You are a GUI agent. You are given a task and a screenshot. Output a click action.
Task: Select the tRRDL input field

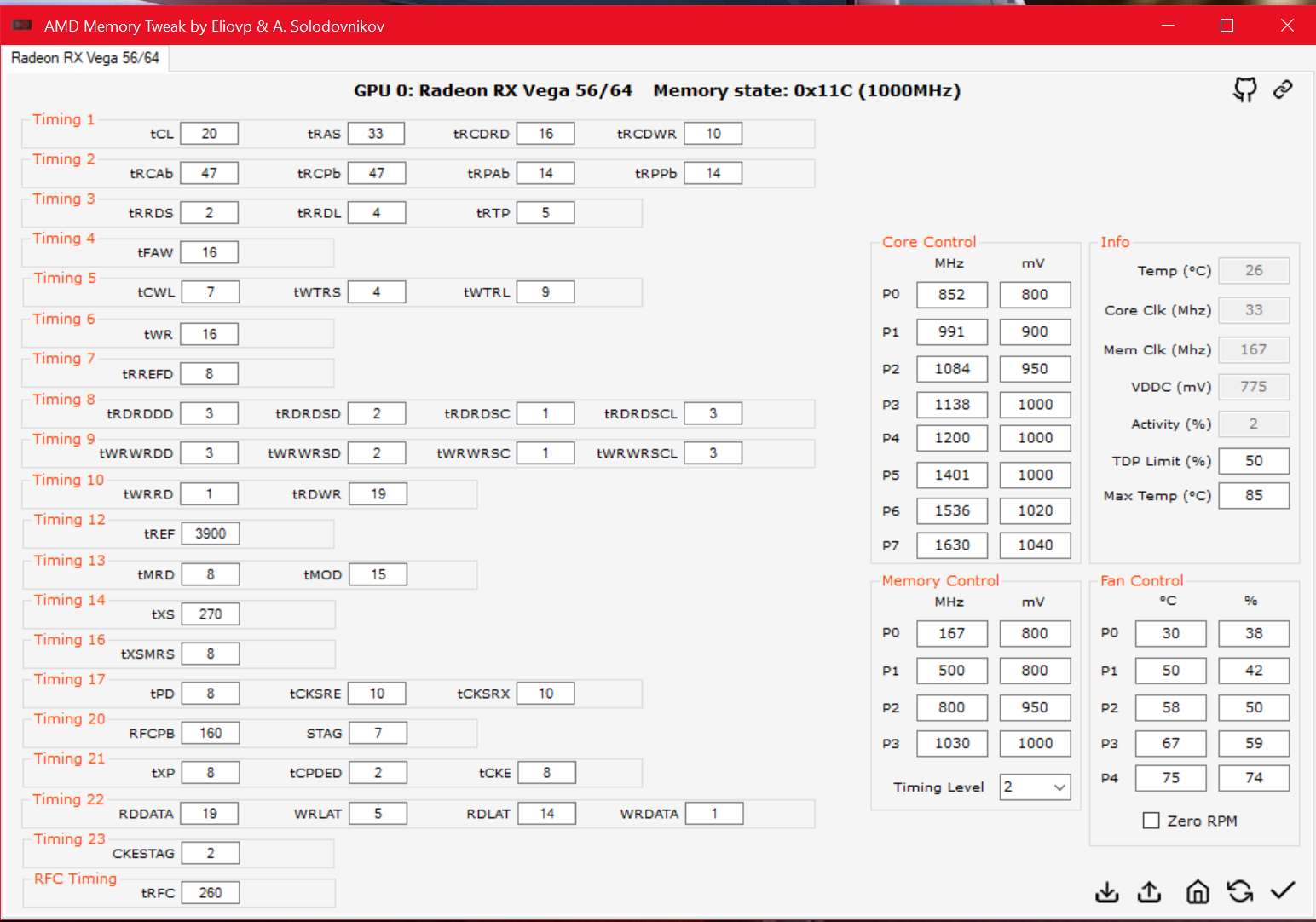pyautogui.click(x=377, y=213)
